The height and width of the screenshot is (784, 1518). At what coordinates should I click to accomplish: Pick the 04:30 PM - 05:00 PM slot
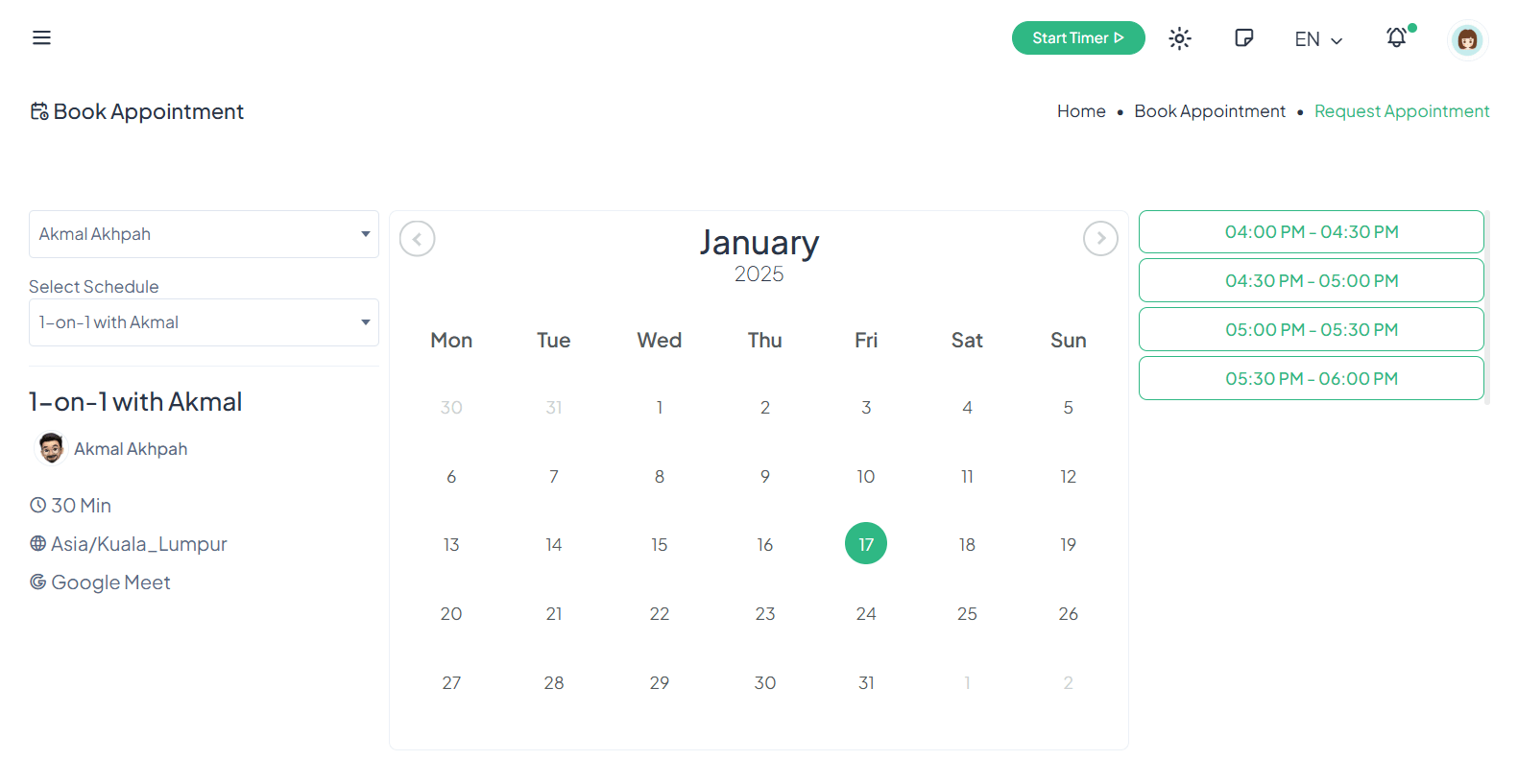pyautogui.click(x=1311, y=281)
